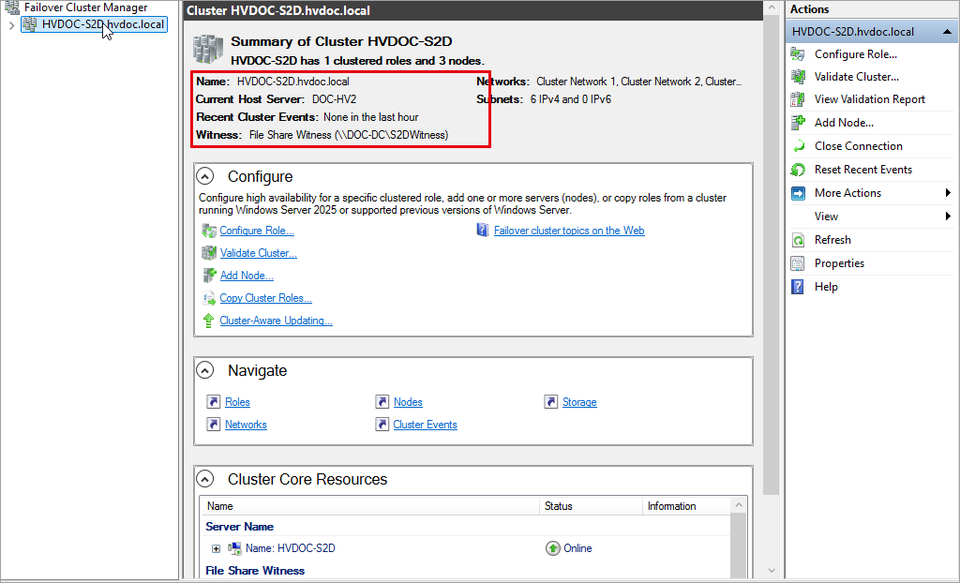Click the blue Help question mark icon
The height and width of the screenshot is (583, 960).
coord(798,287)
